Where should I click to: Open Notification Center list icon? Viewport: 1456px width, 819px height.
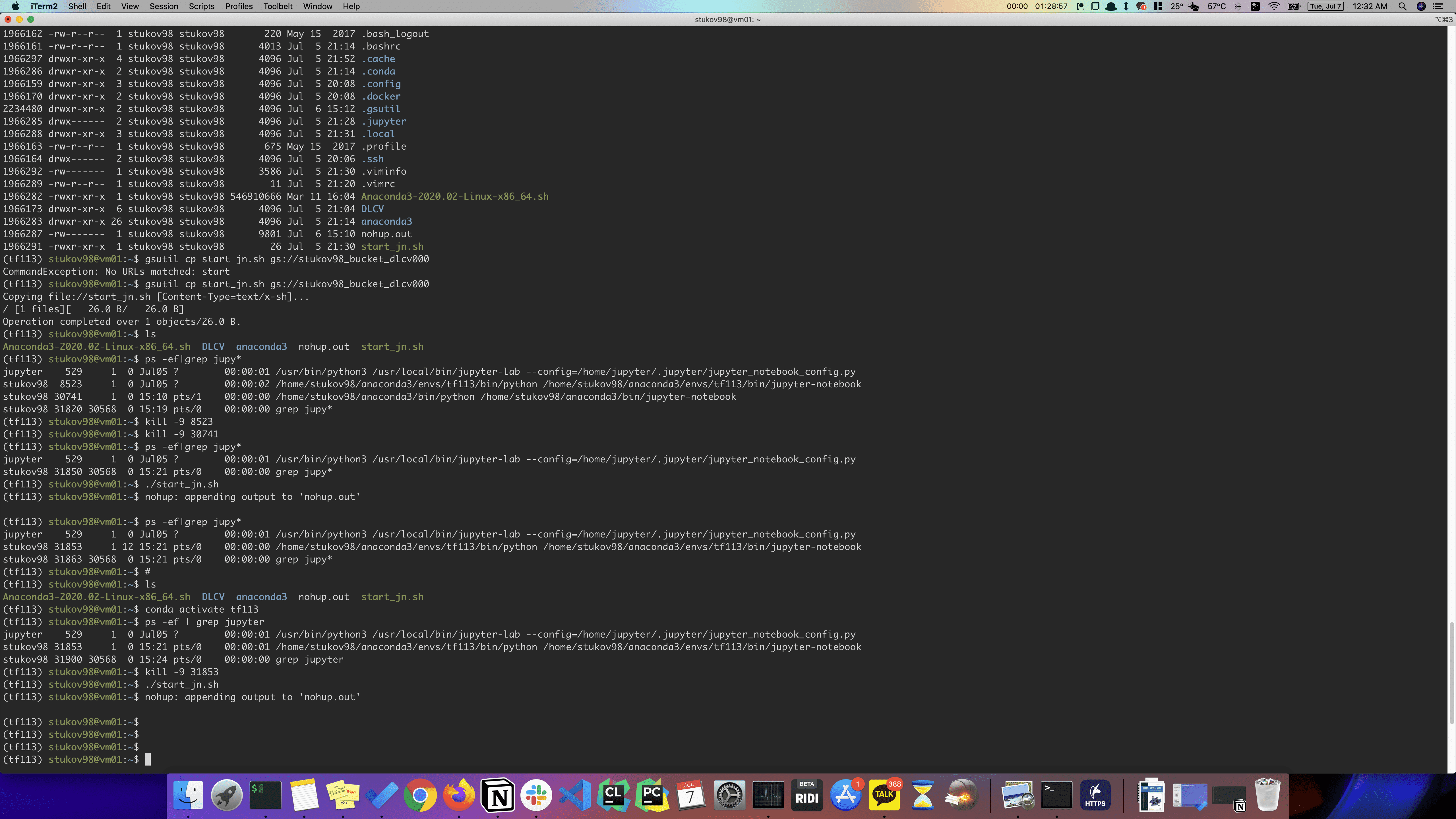click(x=1438, y=6)
